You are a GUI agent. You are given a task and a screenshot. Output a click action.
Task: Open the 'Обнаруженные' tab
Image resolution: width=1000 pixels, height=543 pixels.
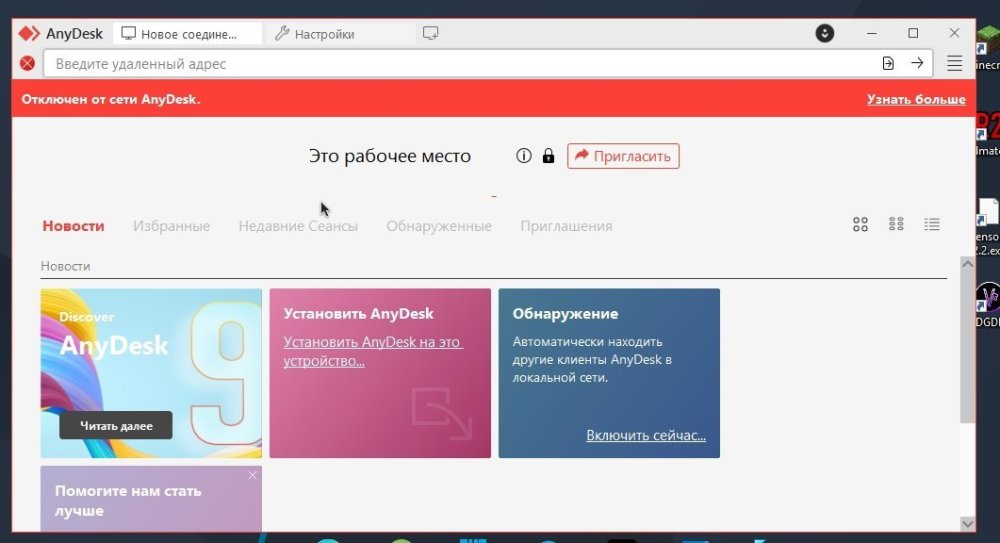(x=439, y=226)
